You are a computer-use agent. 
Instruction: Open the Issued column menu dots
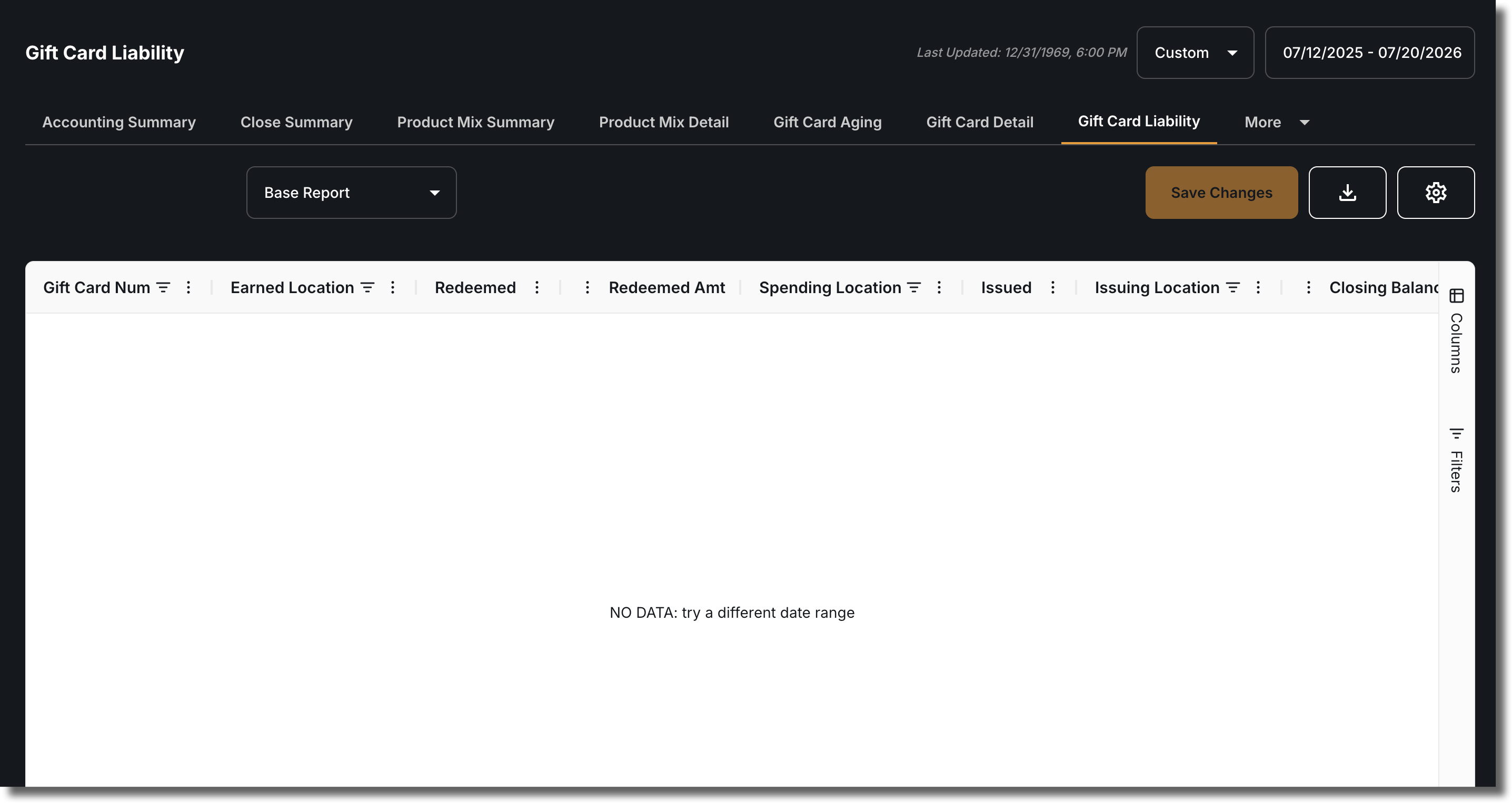1053,287
